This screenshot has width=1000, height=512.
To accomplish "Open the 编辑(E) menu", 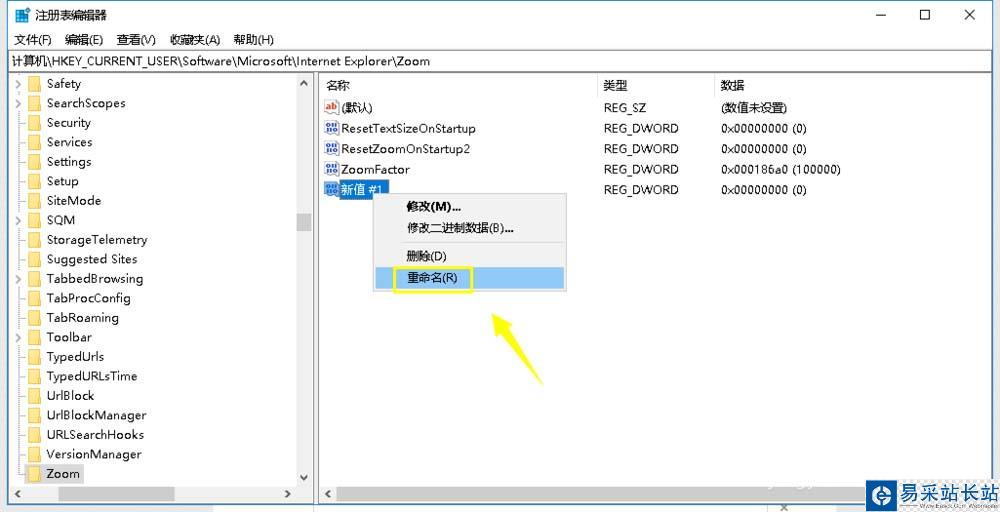I will [x=84, y=40].
